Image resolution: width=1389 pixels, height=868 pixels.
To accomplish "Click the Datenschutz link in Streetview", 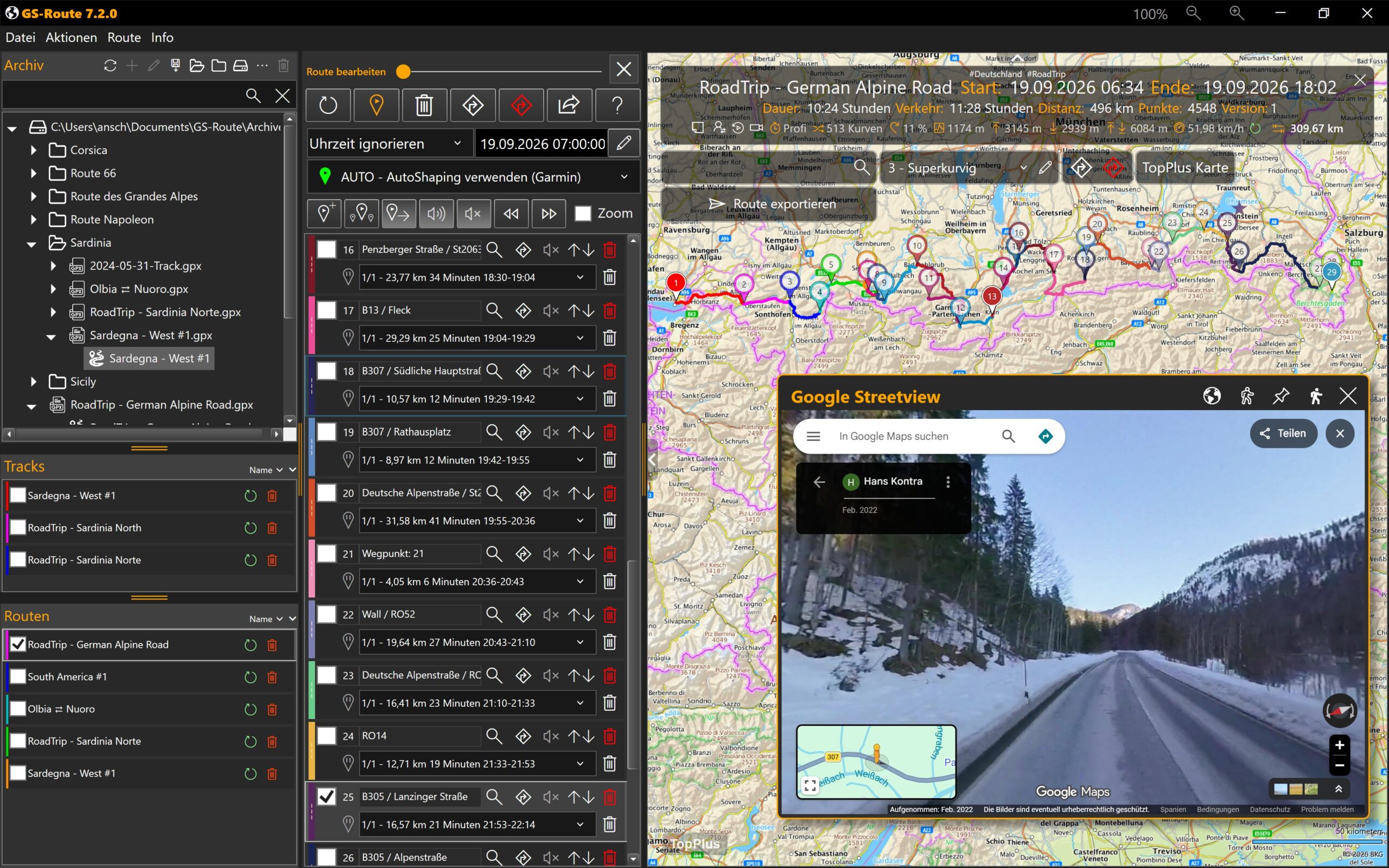I will [1270, 809].
